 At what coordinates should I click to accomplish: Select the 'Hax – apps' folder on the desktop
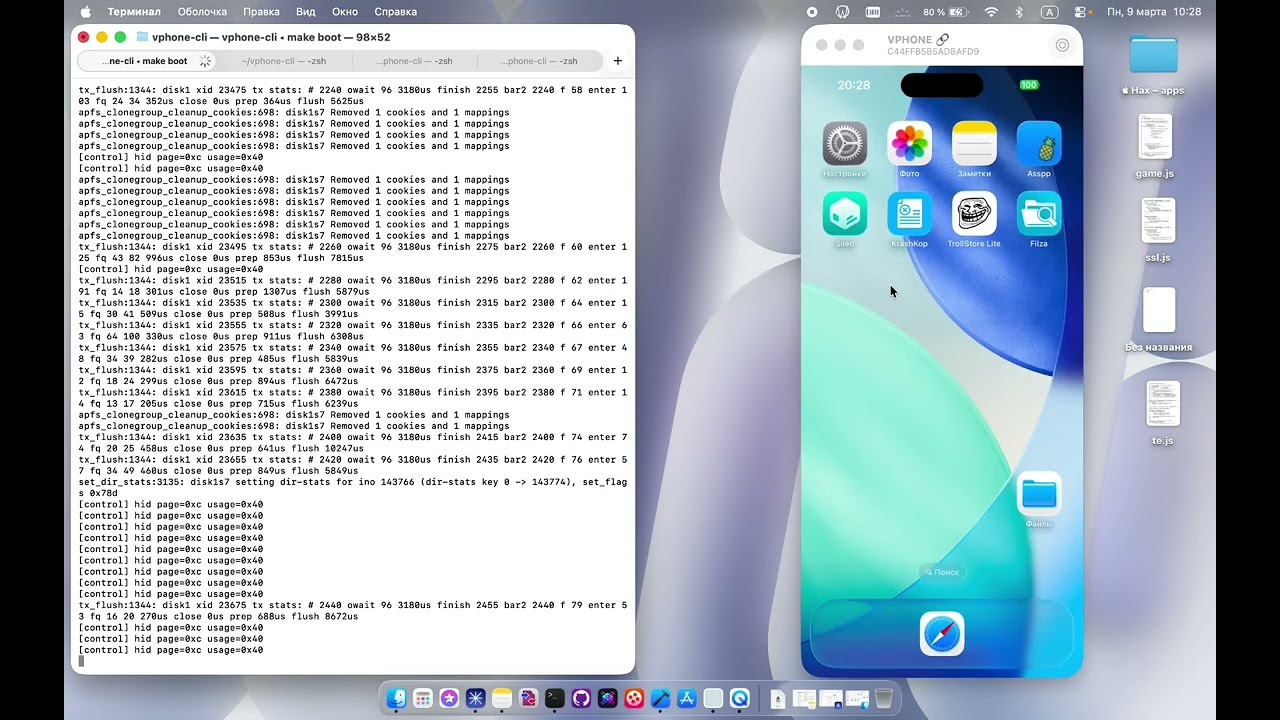[x=1153, y=64]
